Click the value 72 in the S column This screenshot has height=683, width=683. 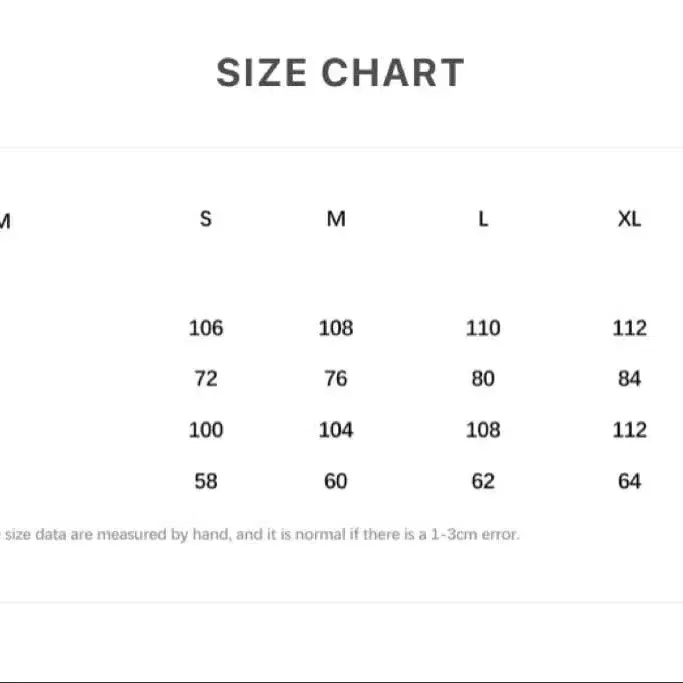[206, 379]
